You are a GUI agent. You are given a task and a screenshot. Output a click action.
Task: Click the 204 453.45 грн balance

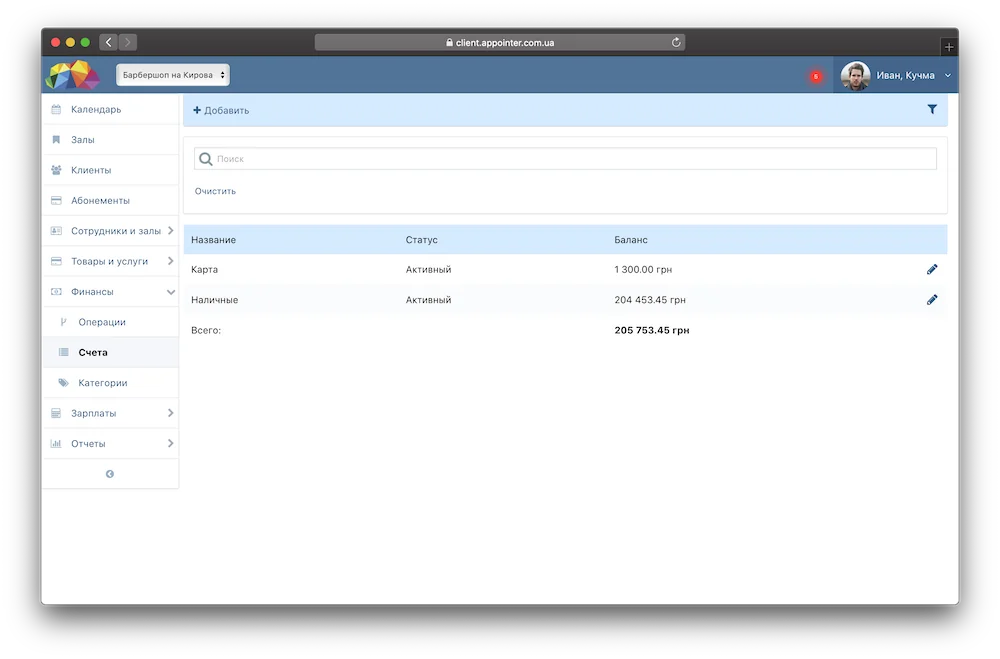[x=650, y=300]
